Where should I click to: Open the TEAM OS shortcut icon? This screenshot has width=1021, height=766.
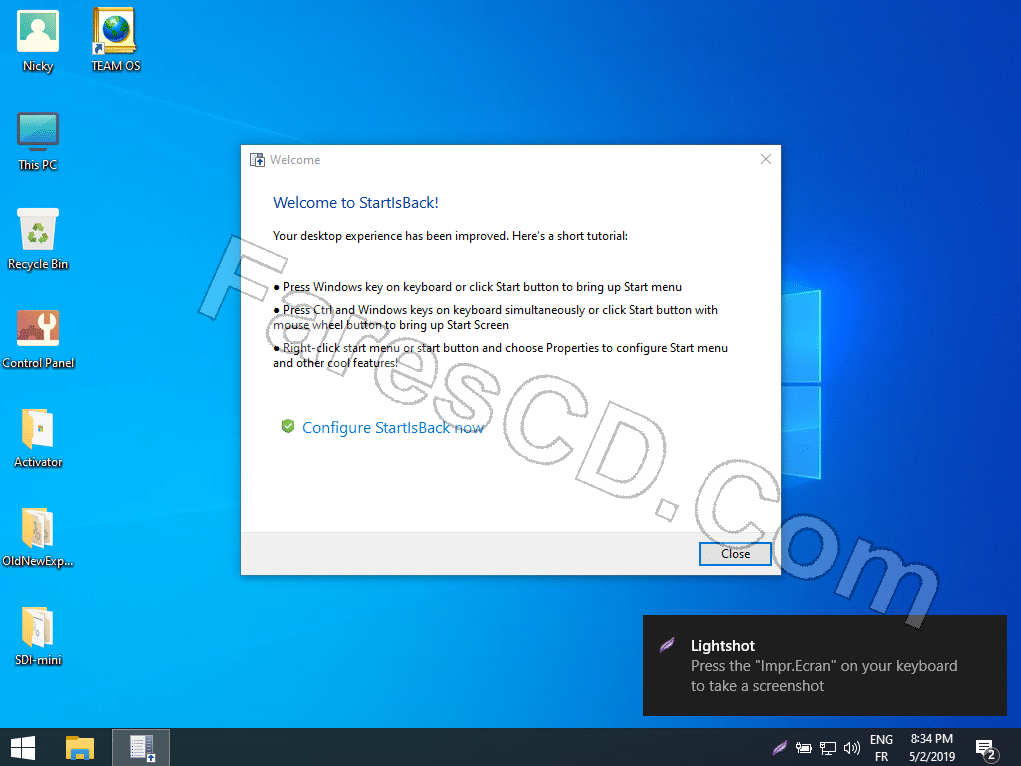(115, 40)
